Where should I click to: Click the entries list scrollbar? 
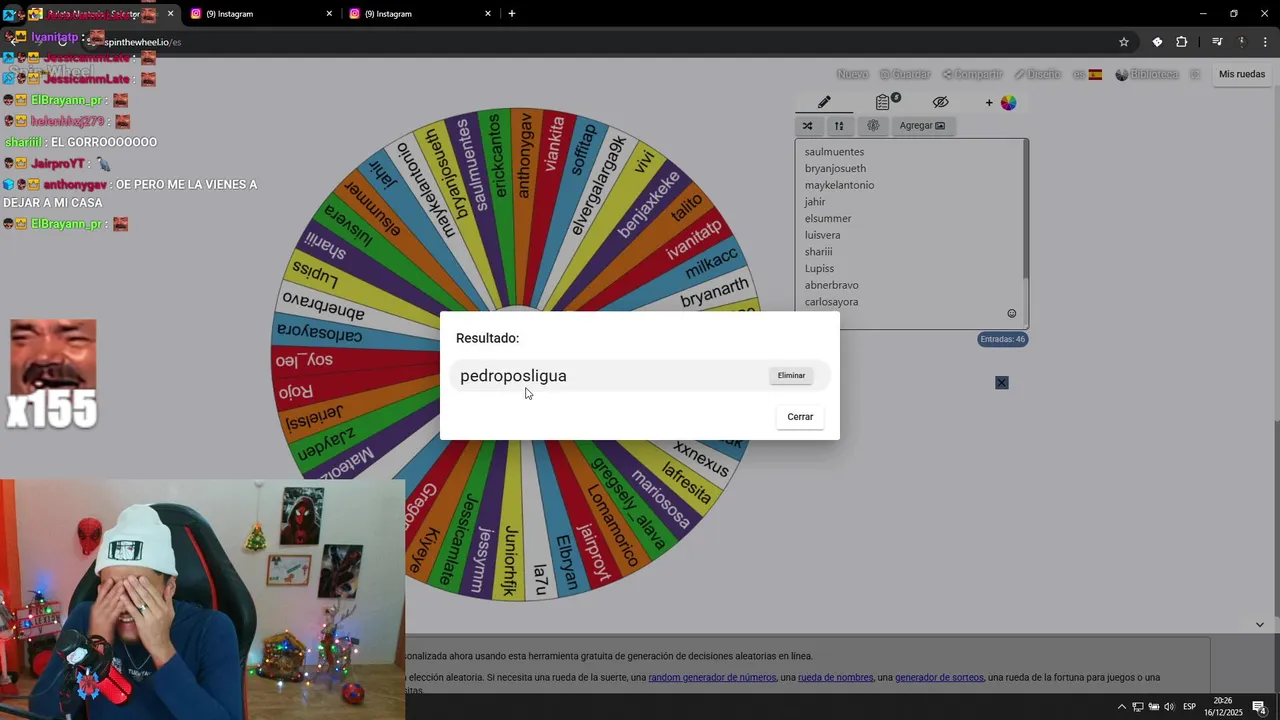click(x=1025, y=210)
